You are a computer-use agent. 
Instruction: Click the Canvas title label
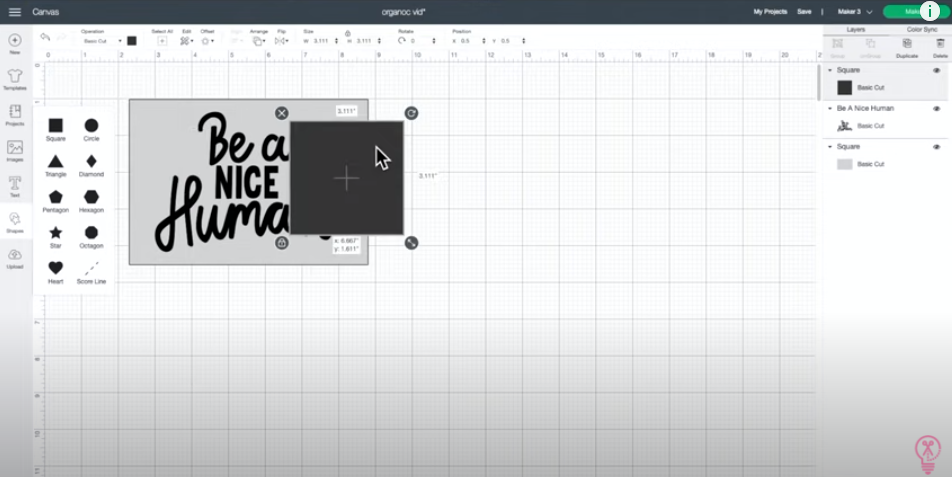click(x=46, y=12)
